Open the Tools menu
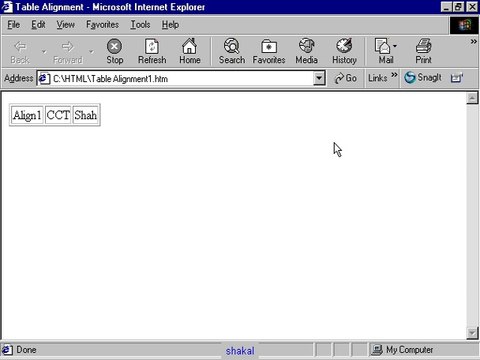 click(x=140, y=25)
